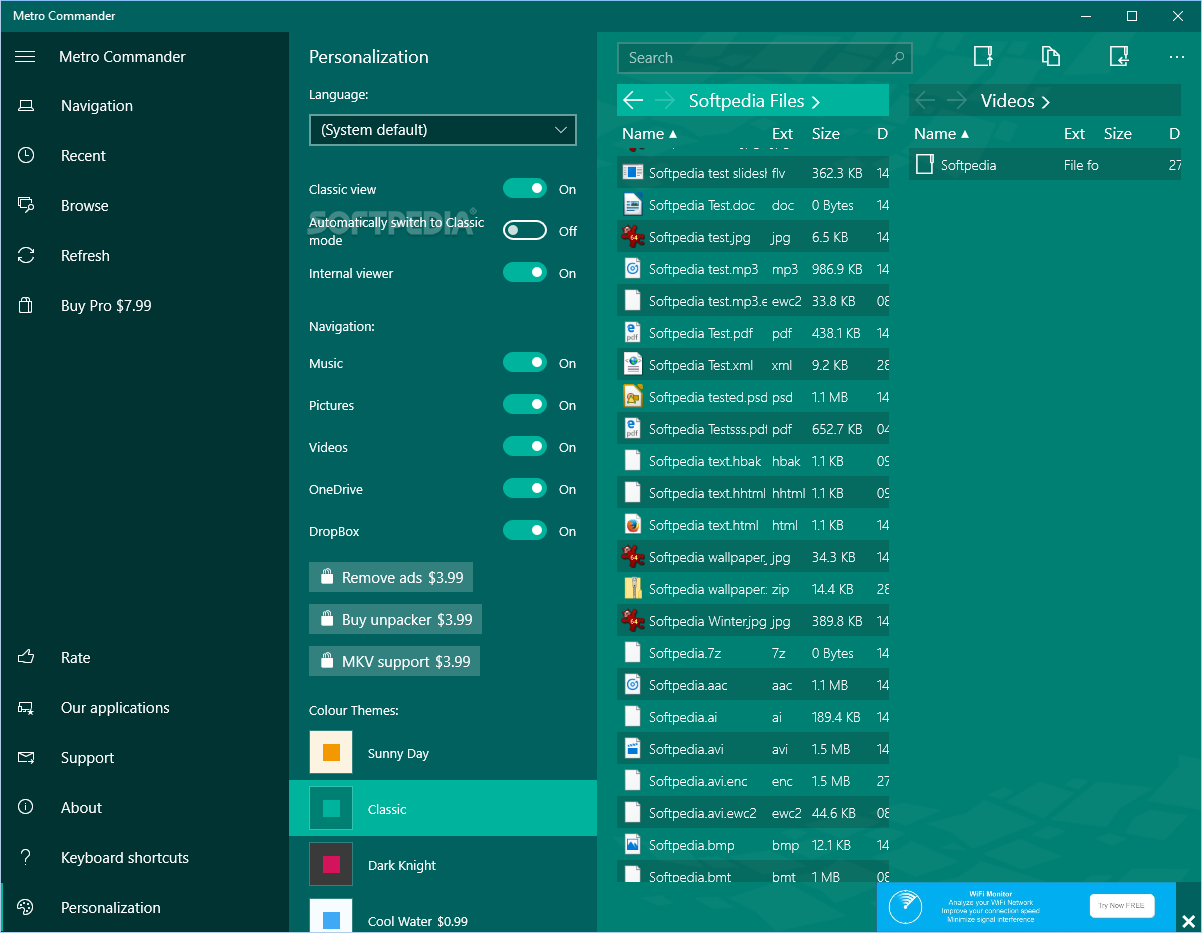Click the first toolbar page icon
This screenshot has width=1202, height=933.
click(x=983, y=57)
